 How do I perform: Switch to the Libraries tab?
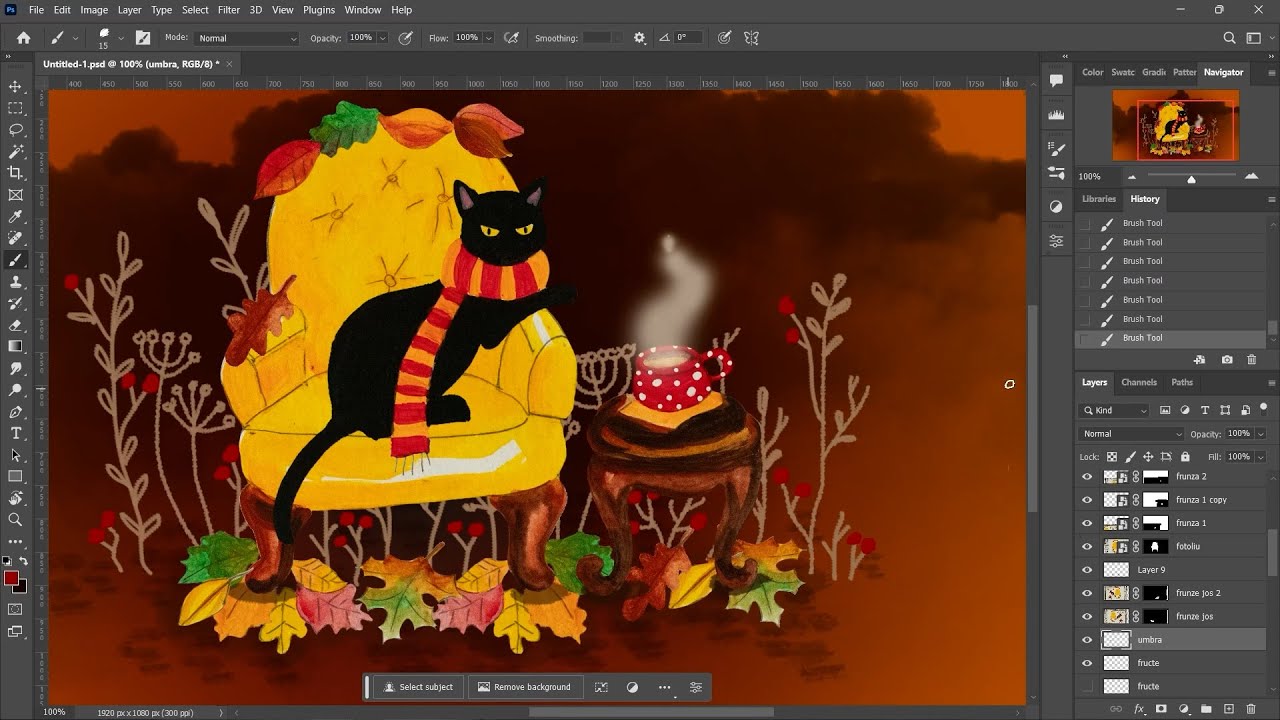[1098, 199]
